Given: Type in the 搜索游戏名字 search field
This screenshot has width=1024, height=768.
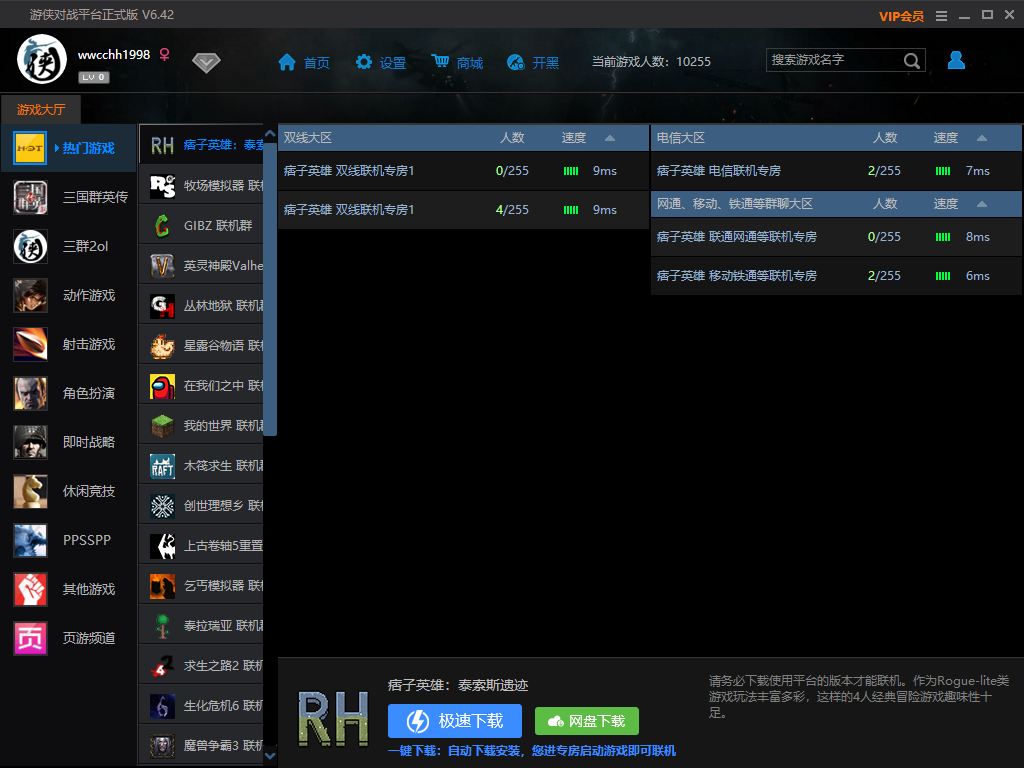Looking at the screenshot, I should pyautogui.click(x=833, y=61).
